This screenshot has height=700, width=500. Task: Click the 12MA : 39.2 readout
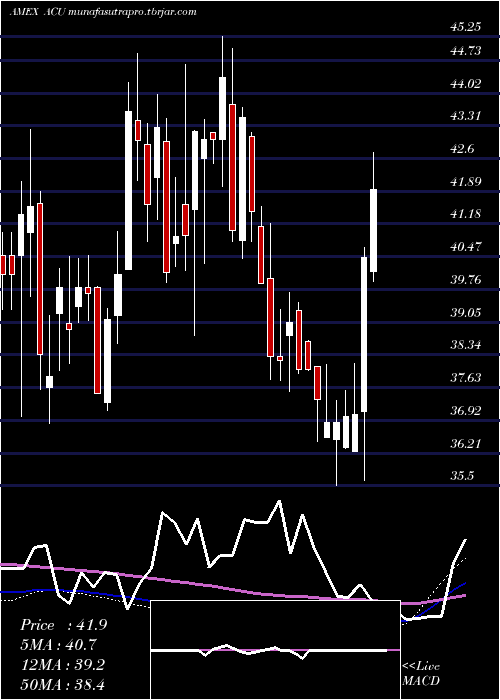click(62, 665)
